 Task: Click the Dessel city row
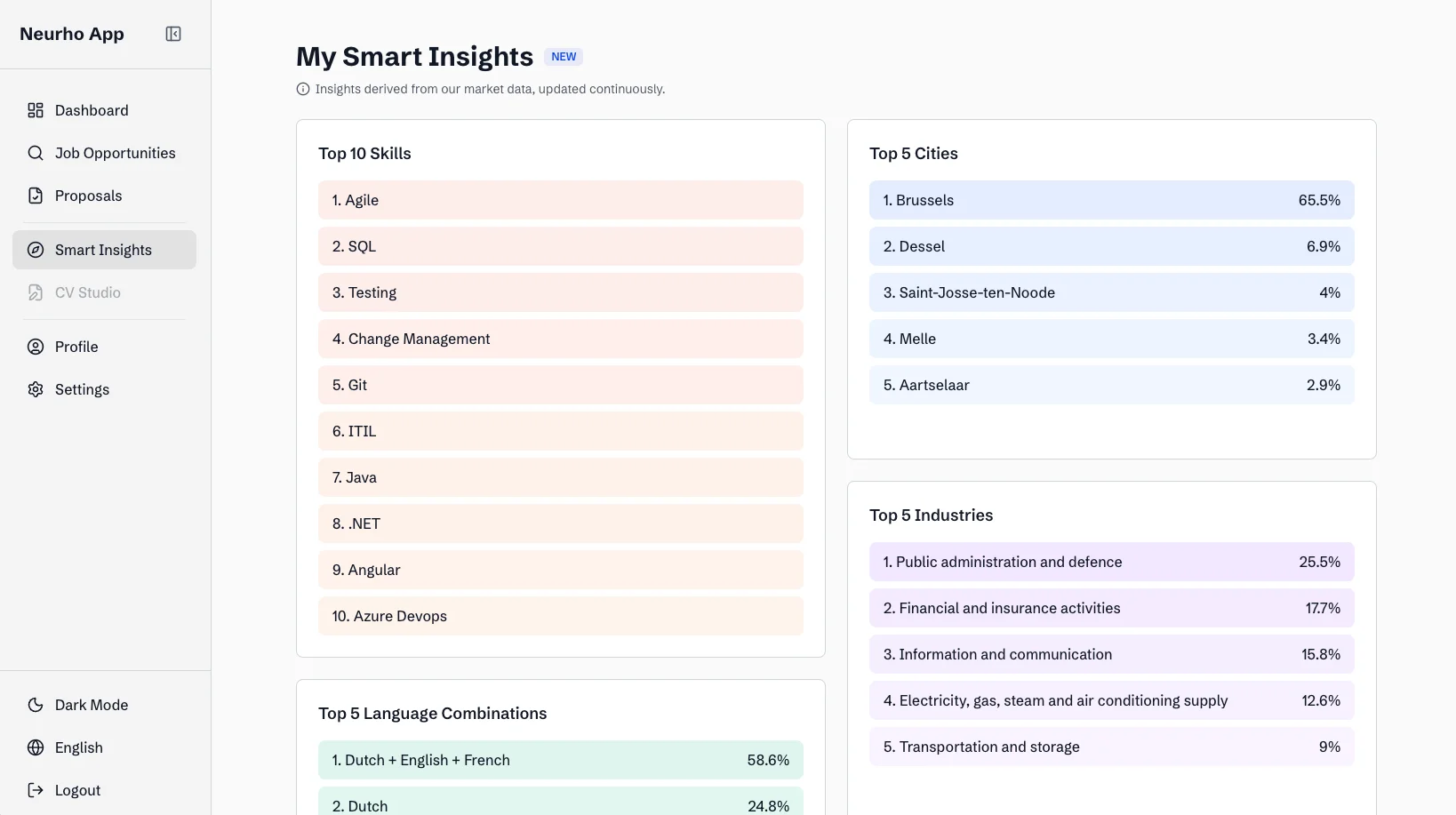point(1112,246)
